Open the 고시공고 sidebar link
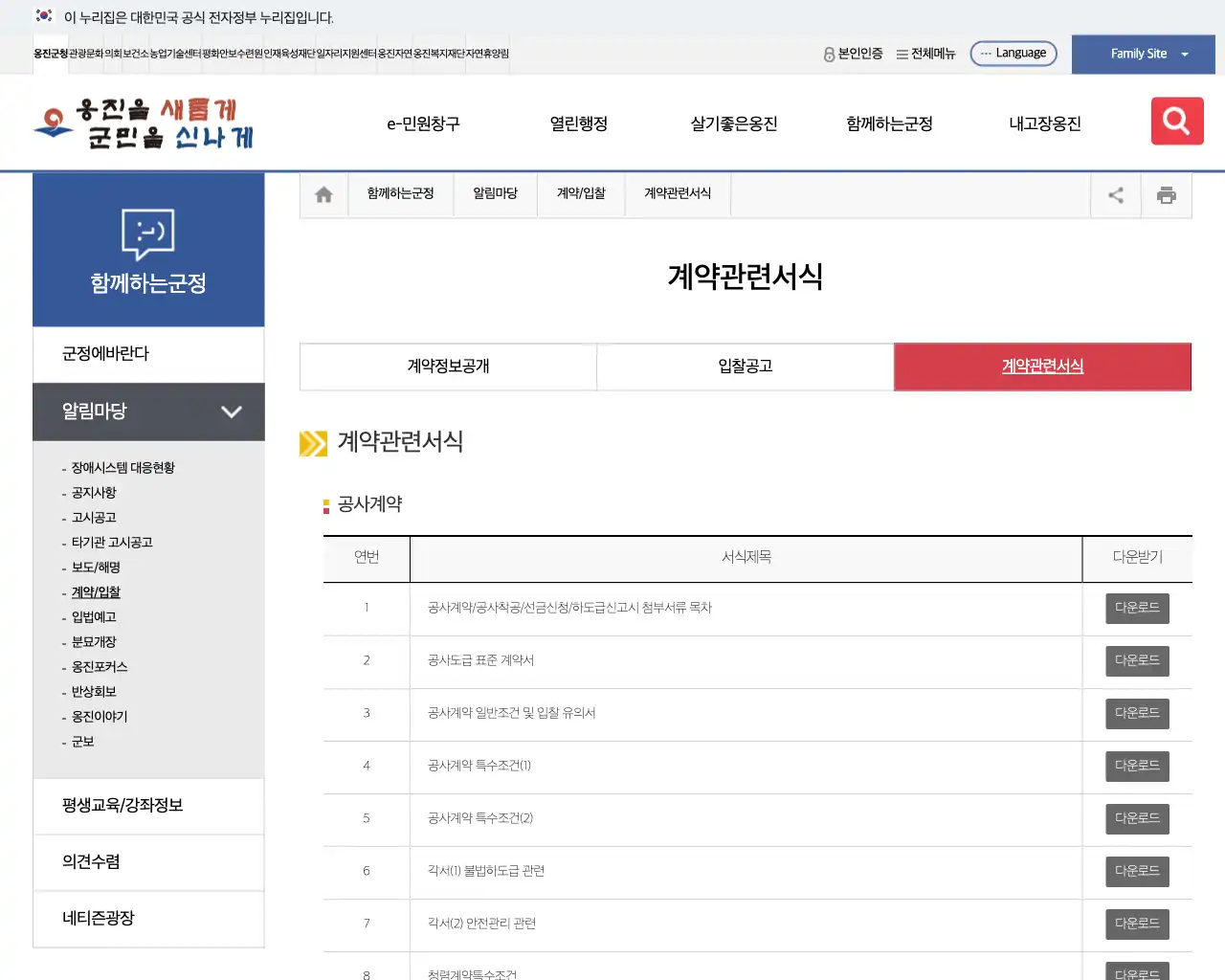Screen dimensions: 1225x980 pyautogui.click(x=91, y=517)
